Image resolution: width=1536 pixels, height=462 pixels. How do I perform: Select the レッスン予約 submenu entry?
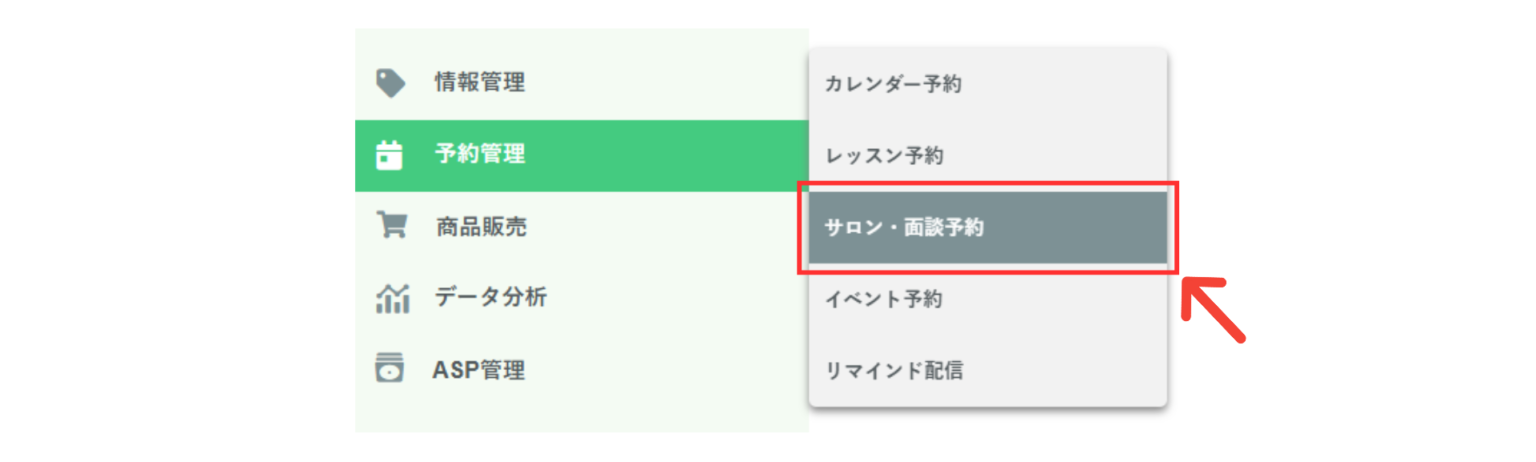pos(884,156)
